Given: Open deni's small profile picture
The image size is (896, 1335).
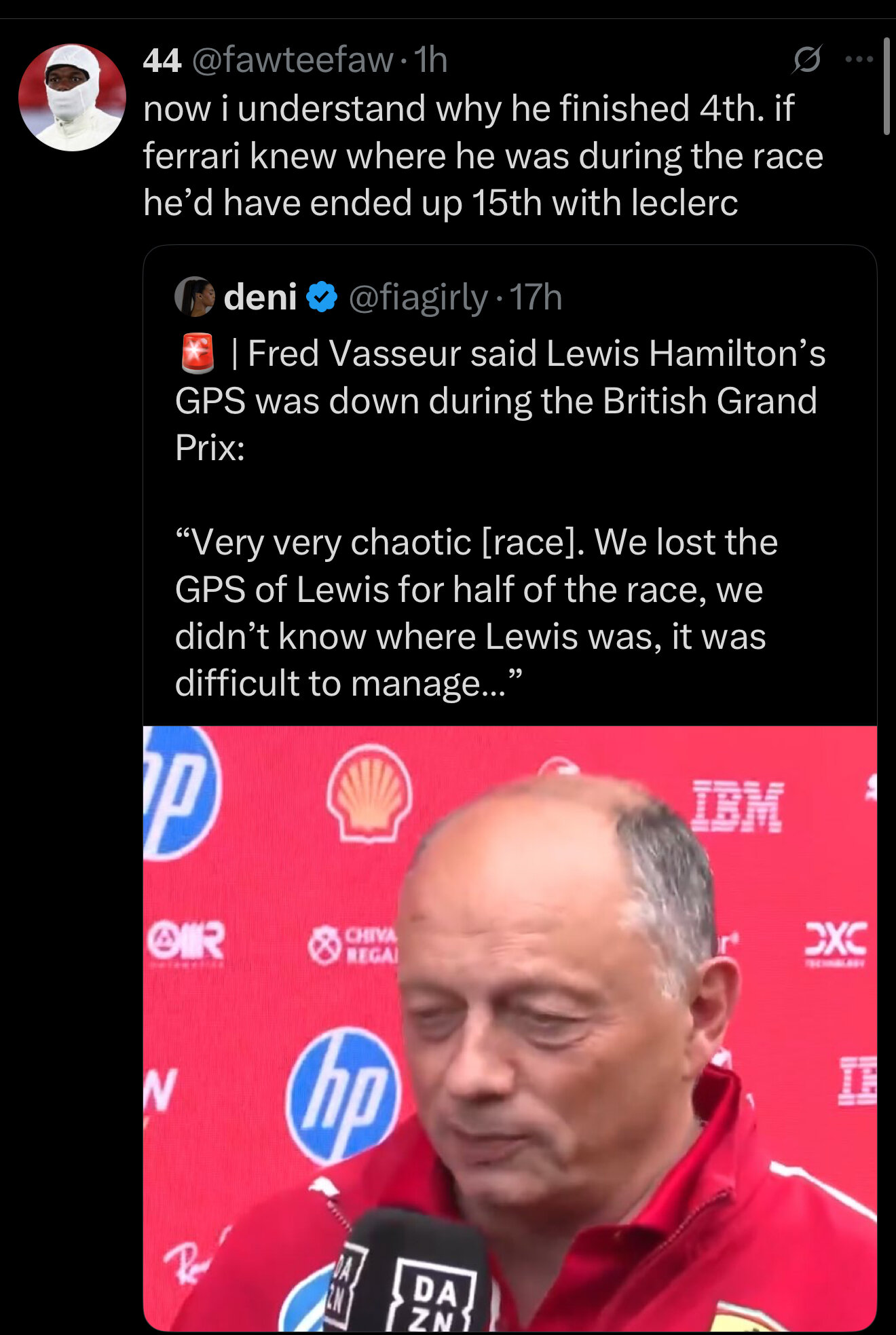Looking at the screenshot, I should (195, 297).
